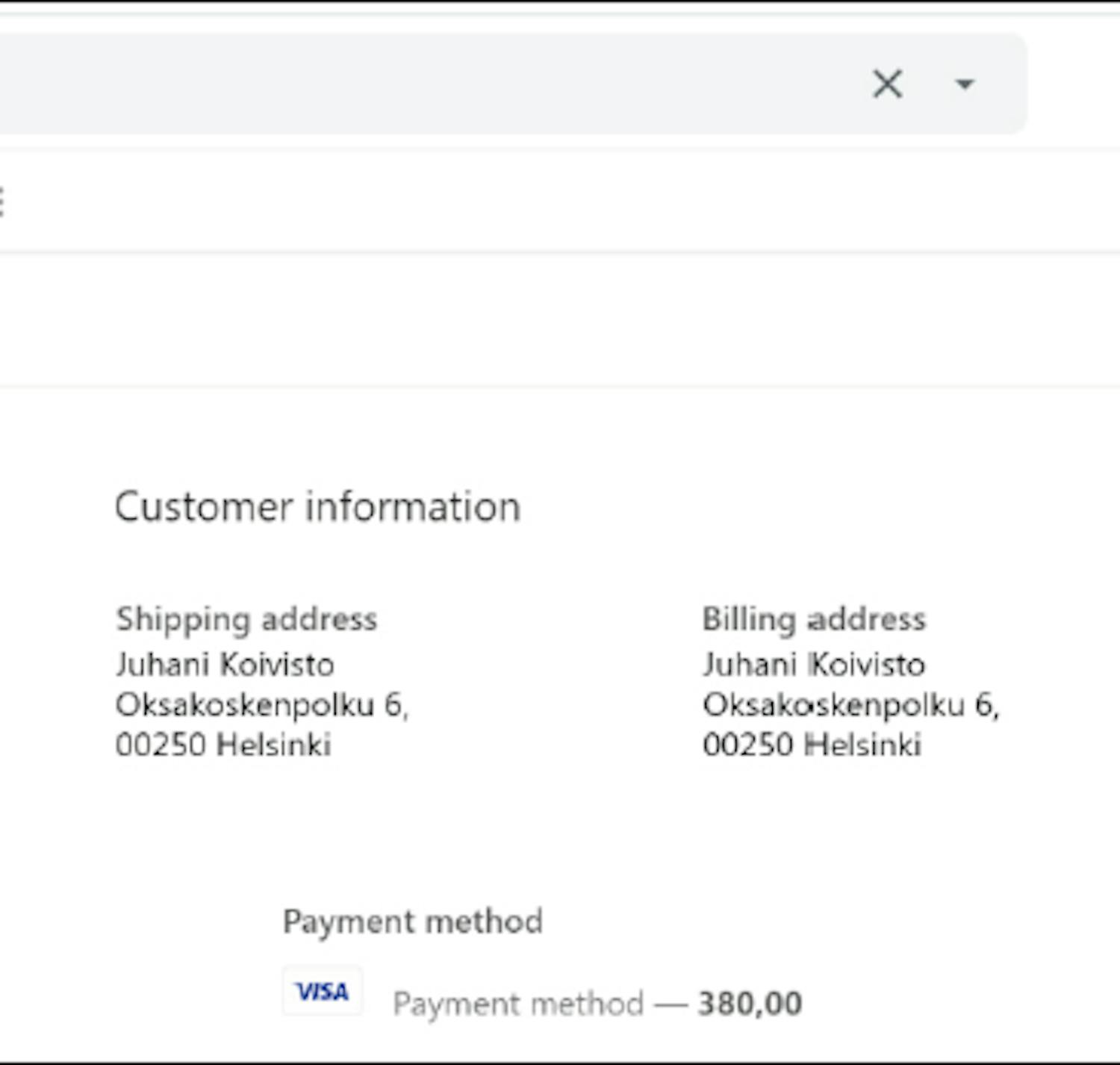
Task: Click billing postal code 00250 Helsinki
Action: (x=812, y=745)
